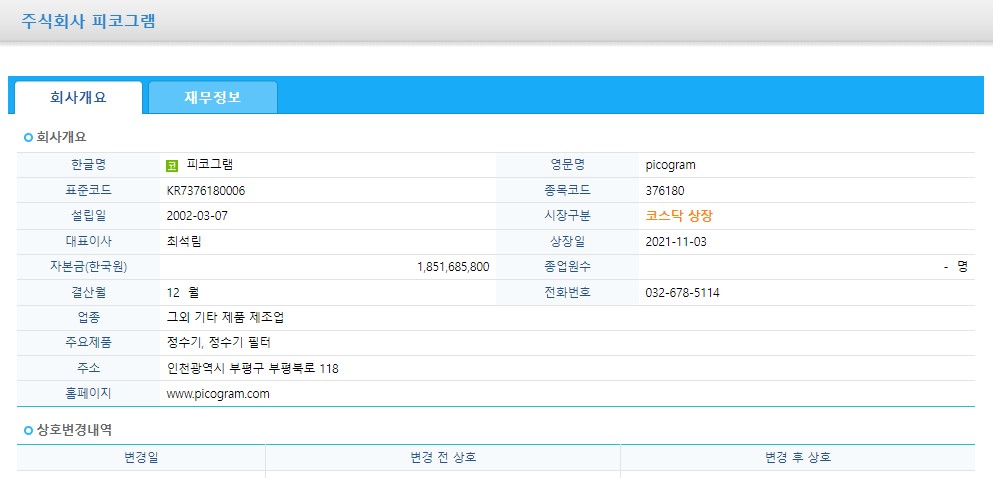Click the 주식회사 피코그램 page title
993x478 pixels.
(88, 20)
